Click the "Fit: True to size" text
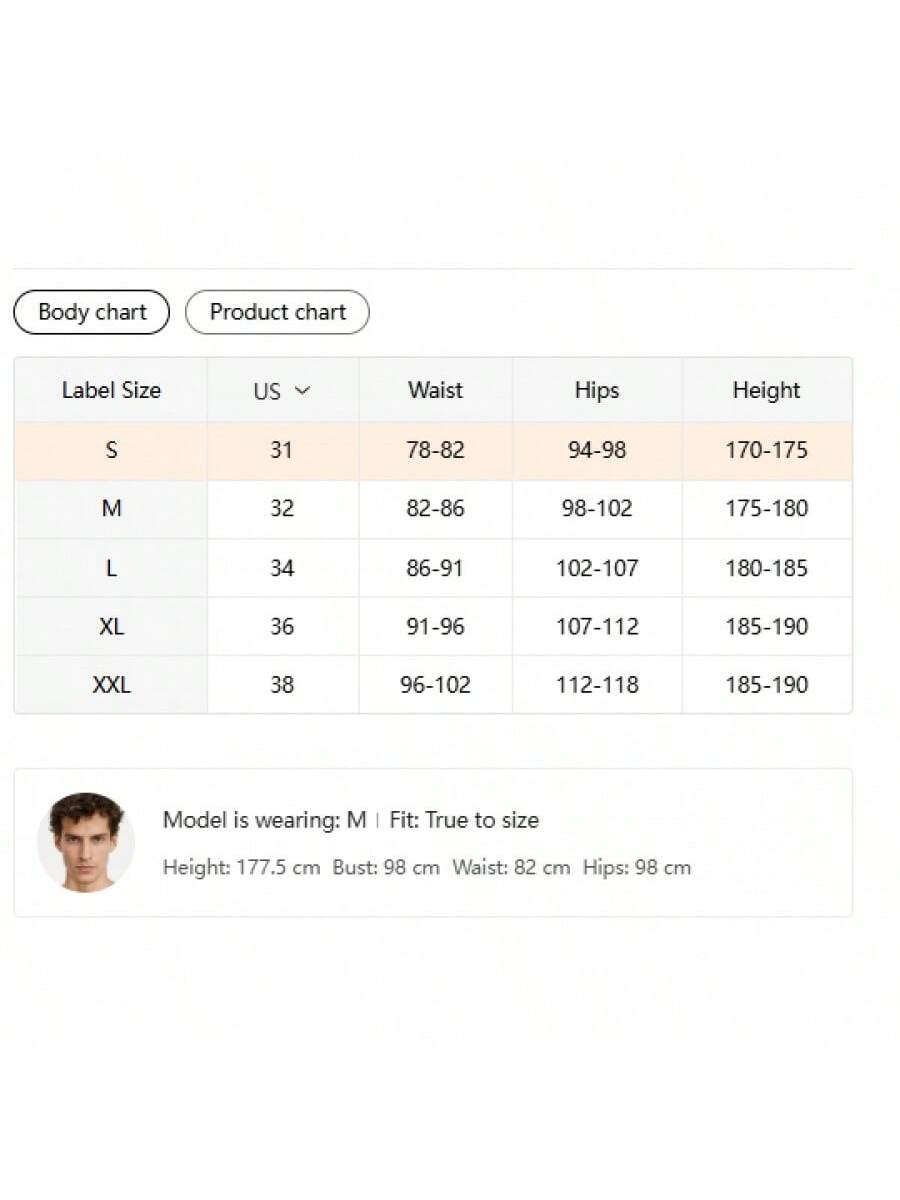 click(x=464, y=820)
